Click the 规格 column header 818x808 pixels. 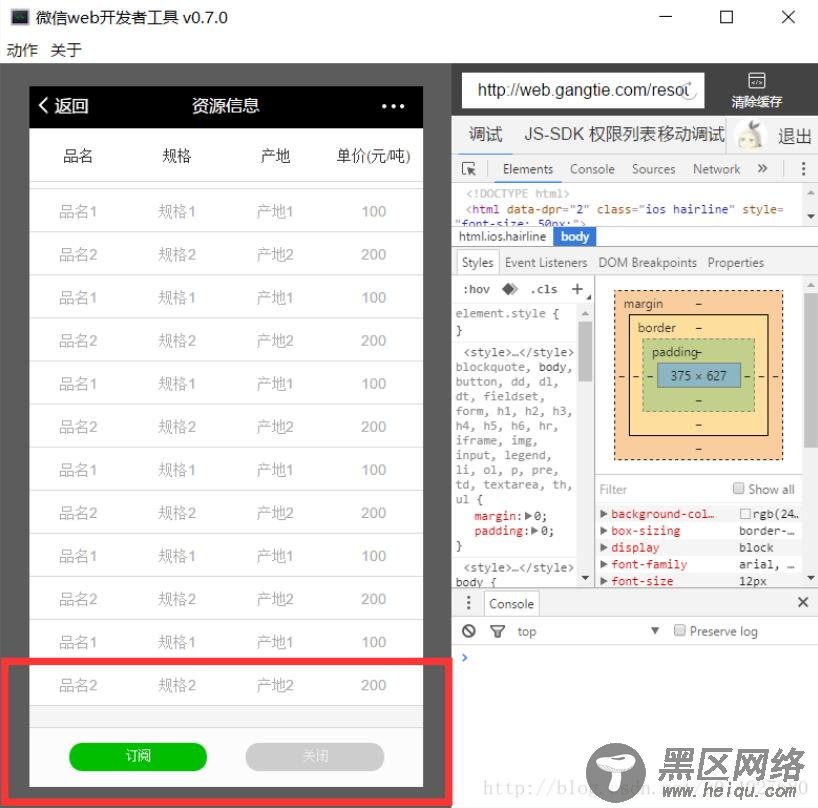pyautogui.click(x=176, y=155)
